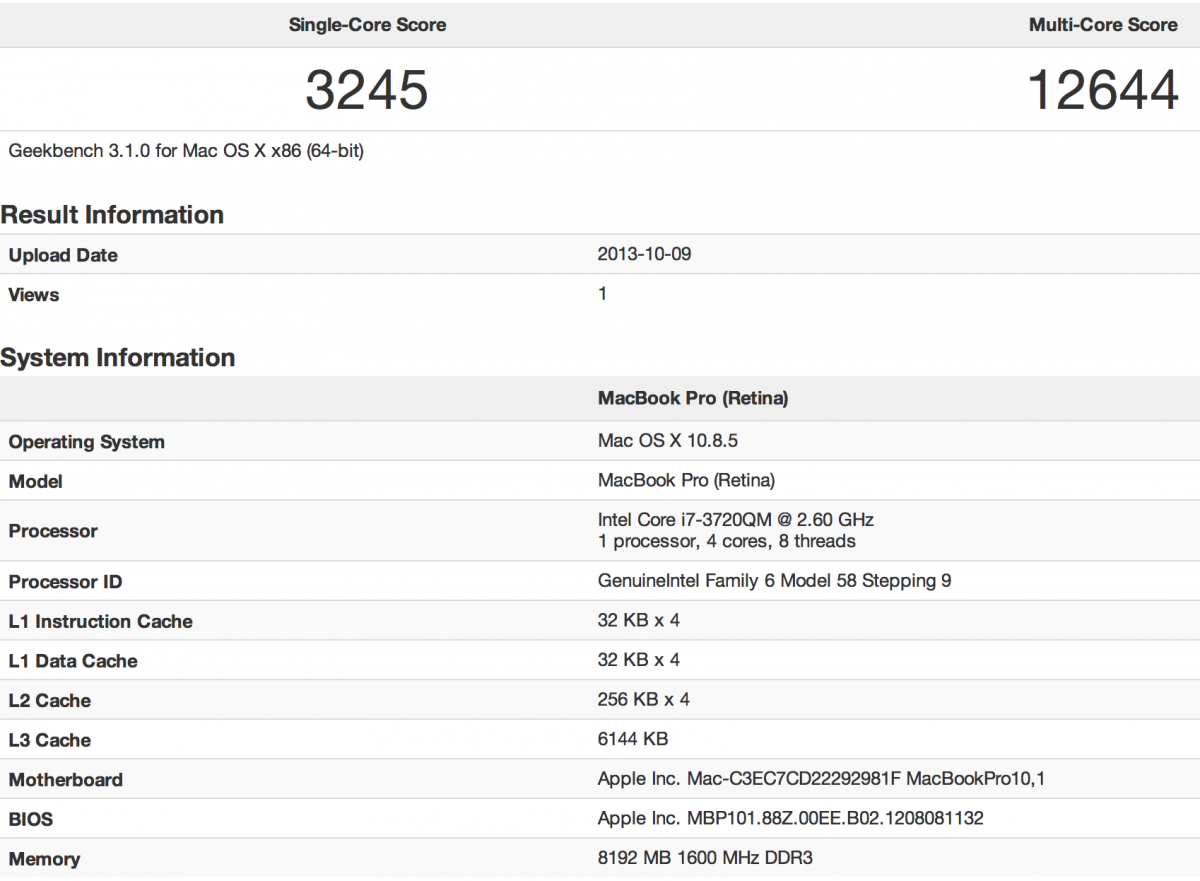This screenshot has height=881, width=1200.
Task: Click the bold "MacBook Pro (Retina)" table header
Action: (693, 398)
